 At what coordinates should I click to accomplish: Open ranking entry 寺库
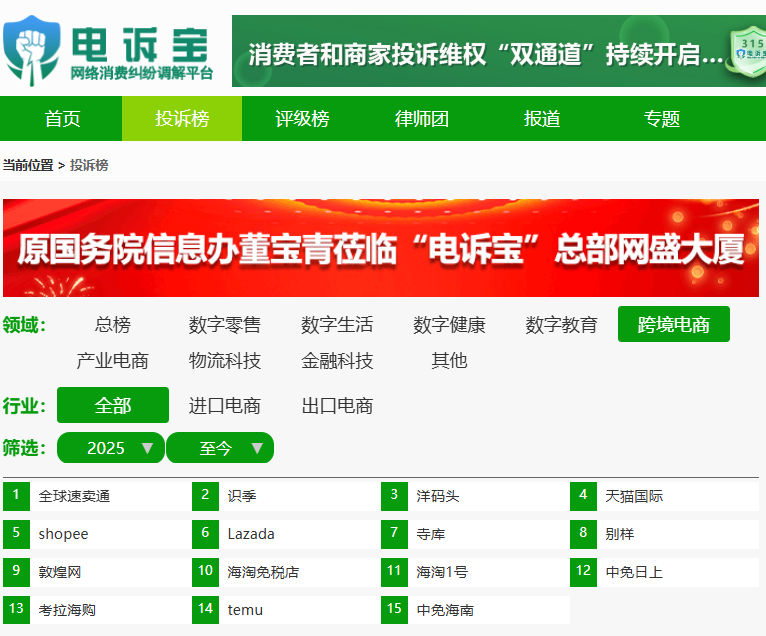(431, 534)
